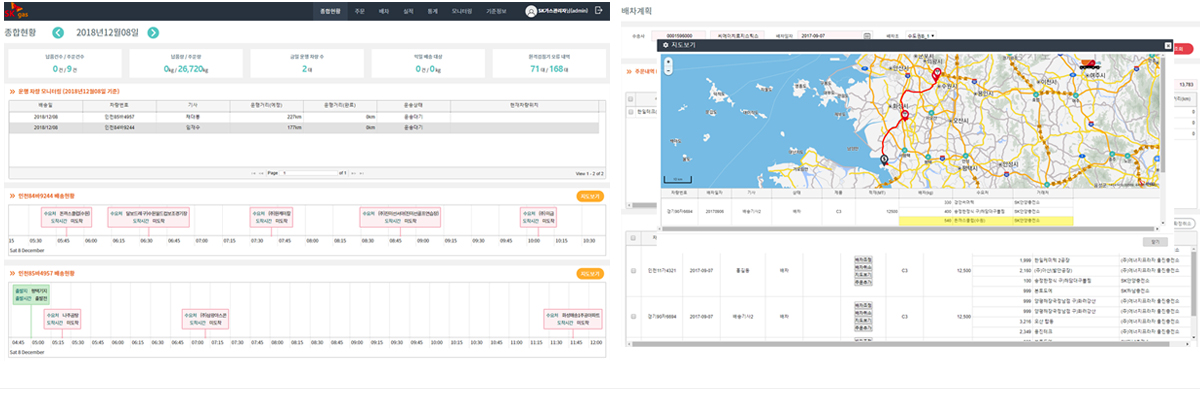Click the 71대/168대 summary card
This screenshot has height=397, width=1200.
coord(550,64)
